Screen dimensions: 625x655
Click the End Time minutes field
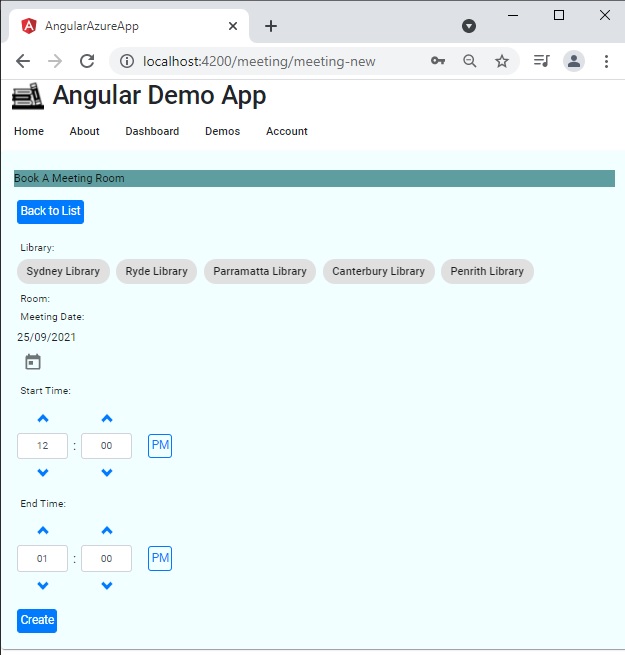tap(107, 559)
